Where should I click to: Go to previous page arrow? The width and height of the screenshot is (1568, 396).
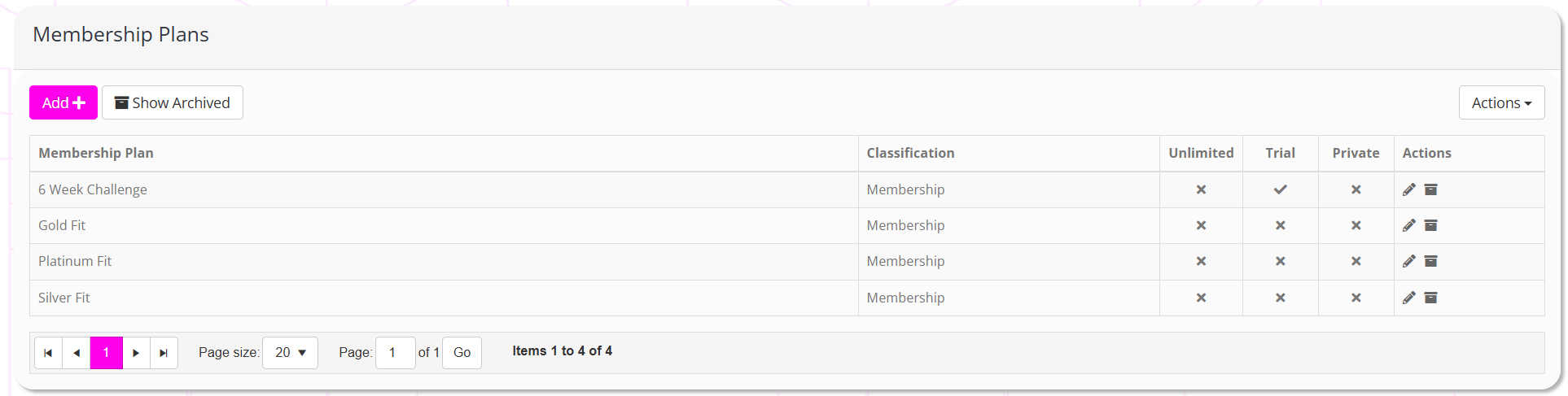coord(77,353)
